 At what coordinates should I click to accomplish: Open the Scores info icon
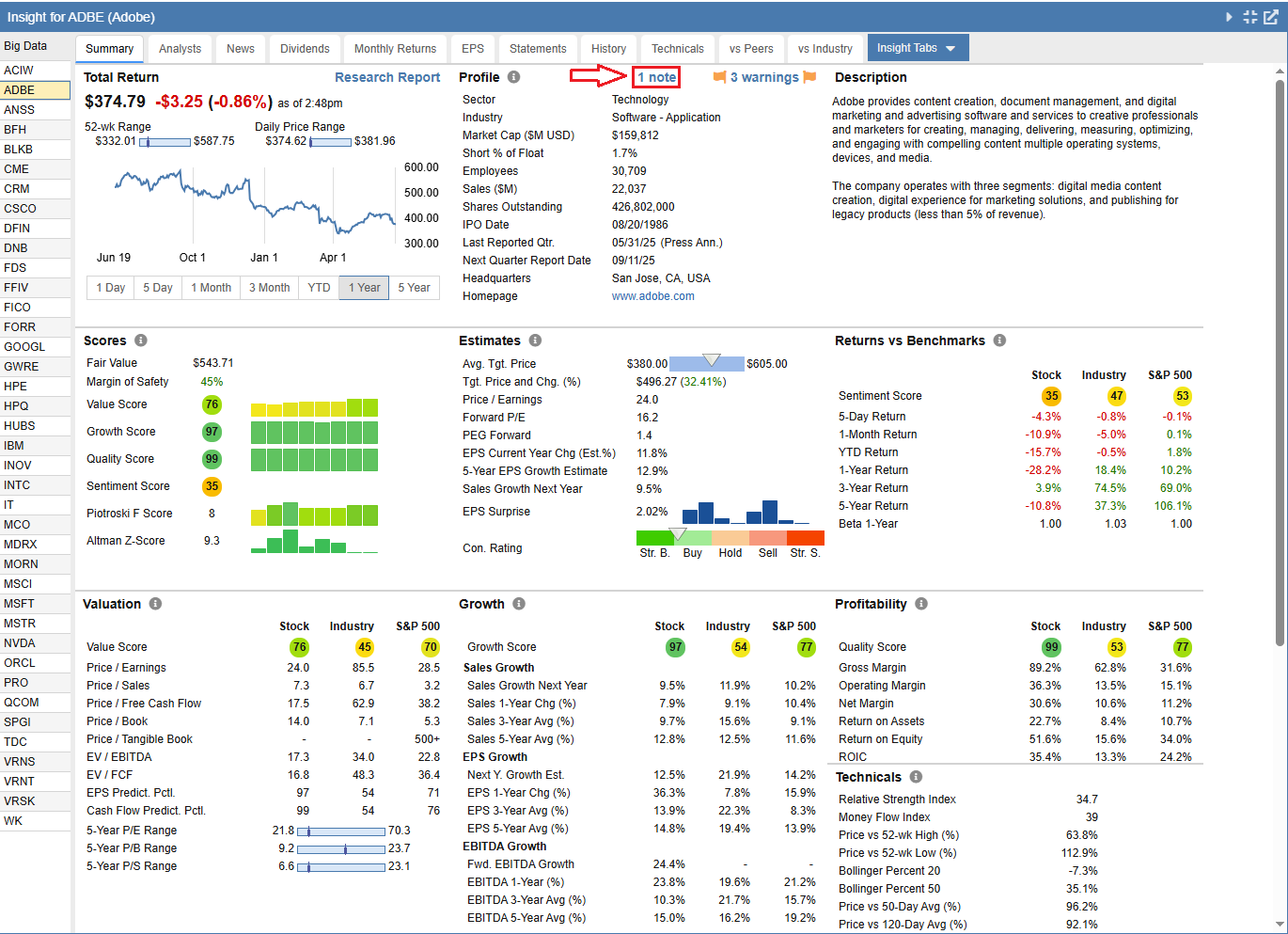(x=140, y=340)
